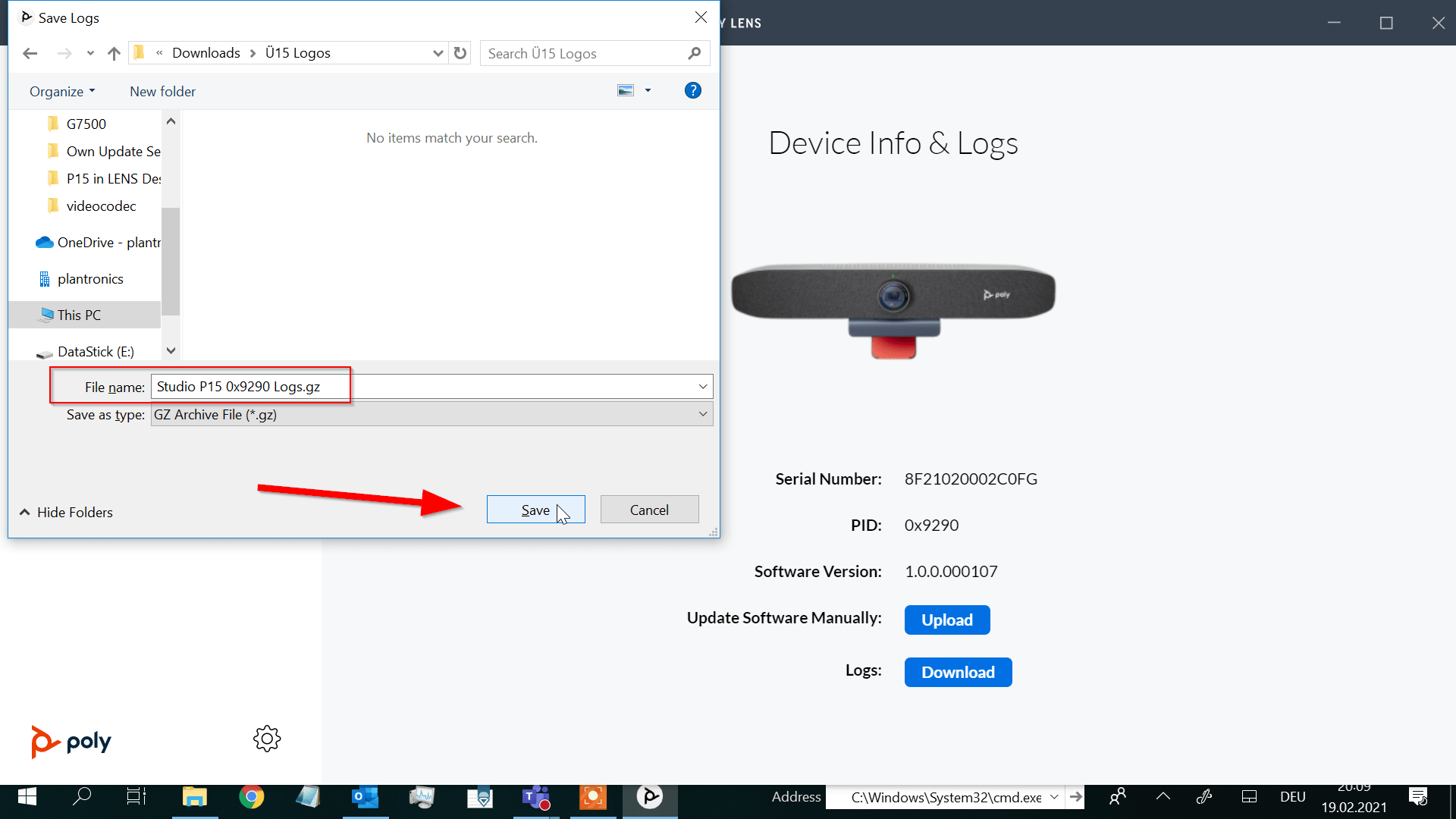The image size is (1456, 819).
Task: Select plantronics in navigation tree
Action: coord(80,278)
